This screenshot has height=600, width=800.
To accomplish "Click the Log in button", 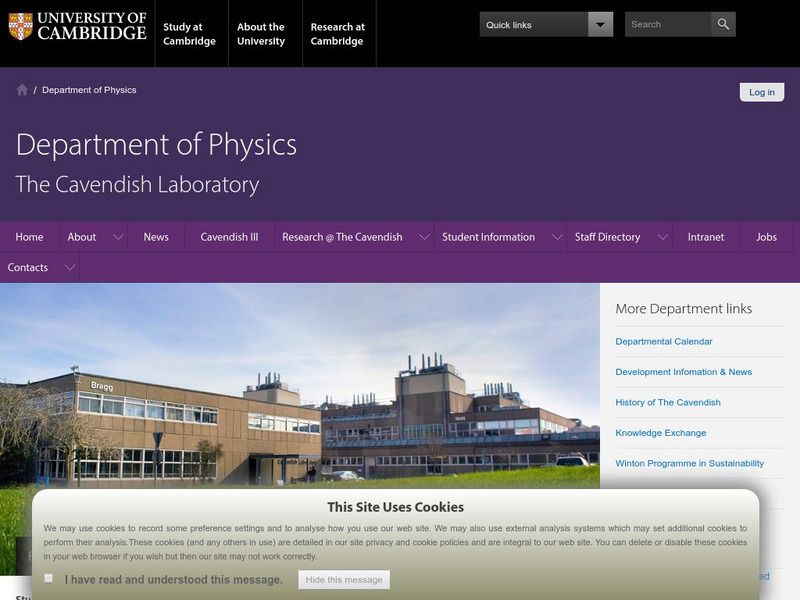I will (x=760, y=91).
